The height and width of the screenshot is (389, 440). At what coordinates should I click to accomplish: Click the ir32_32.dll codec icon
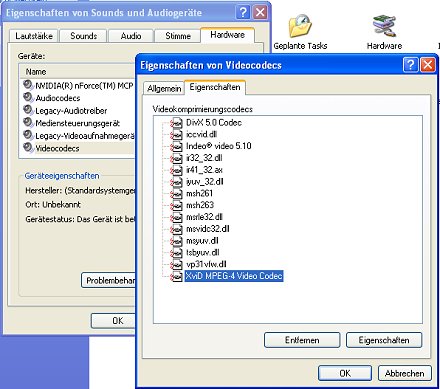tap(176, 158)
